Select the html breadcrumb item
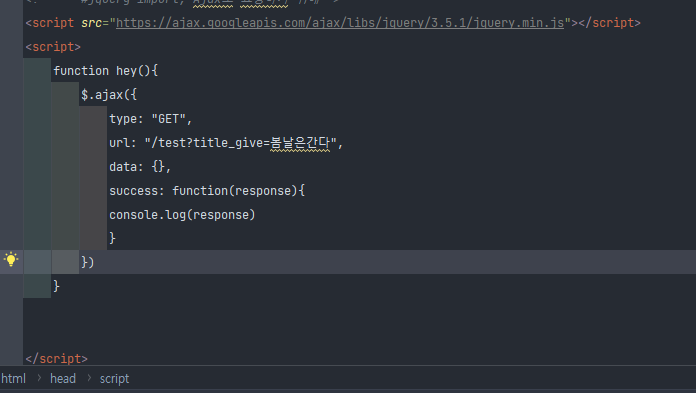Screen dimensions: 696x393 pyautogui.click(x=13, y=379)
